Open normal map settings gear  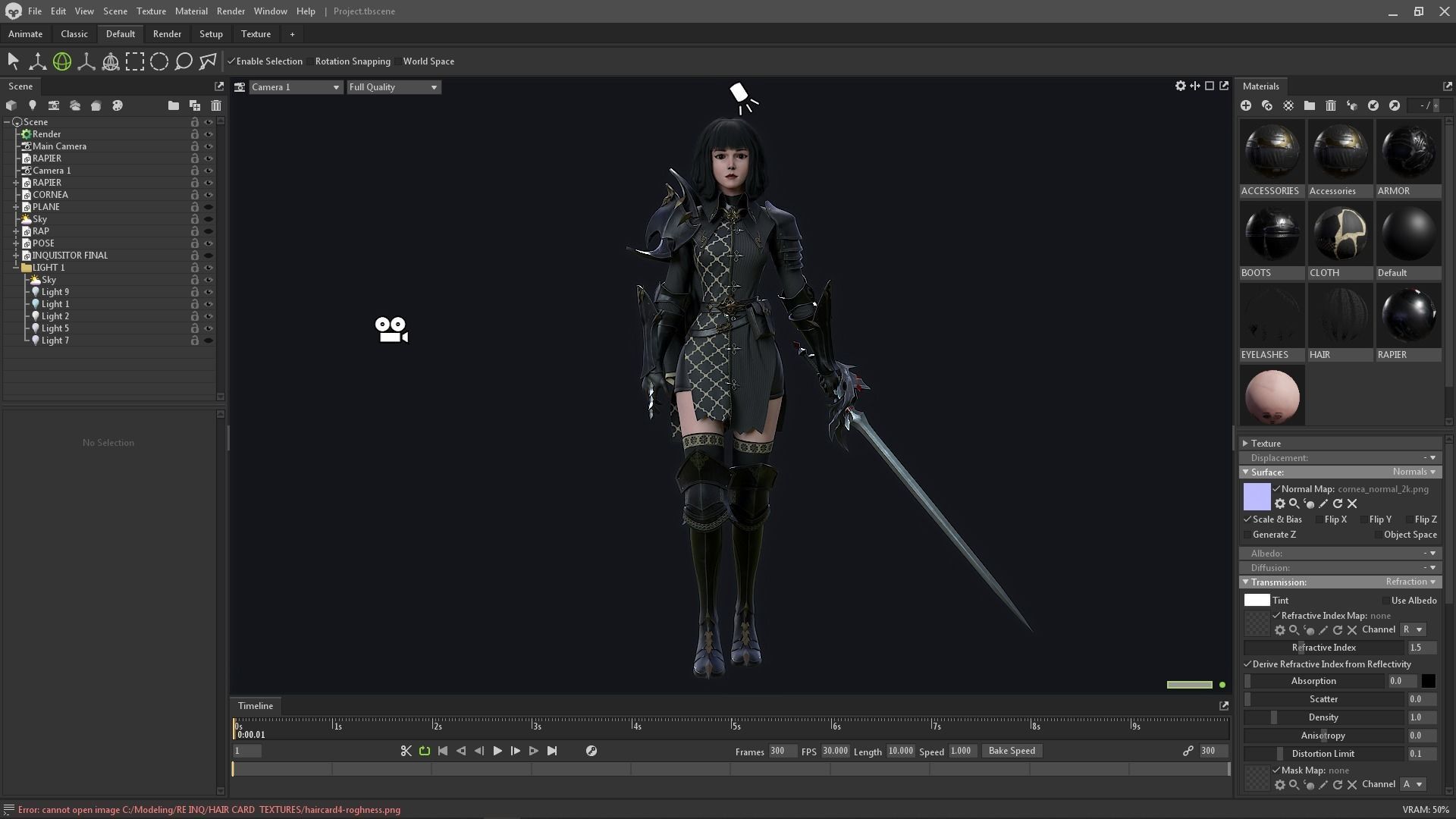pos(1280,504)
